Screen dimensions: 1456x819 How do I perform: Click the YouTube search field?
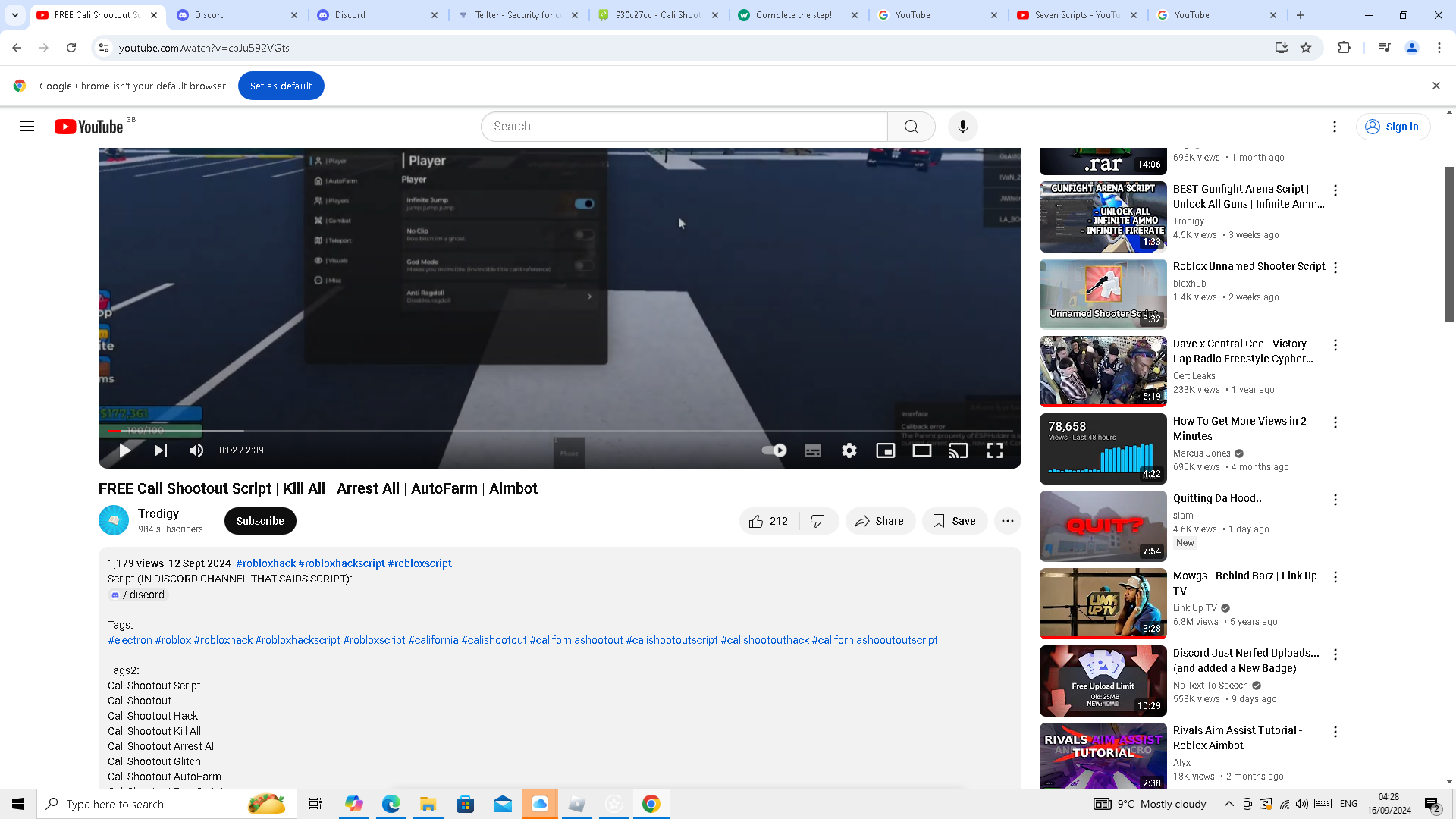(x=682, y=127)
